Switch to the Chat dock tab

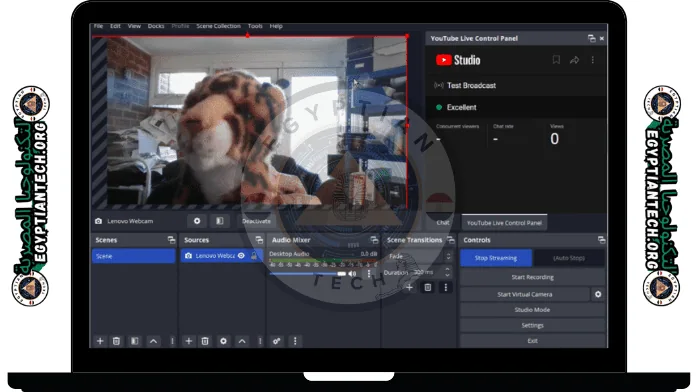pos(442,222)
